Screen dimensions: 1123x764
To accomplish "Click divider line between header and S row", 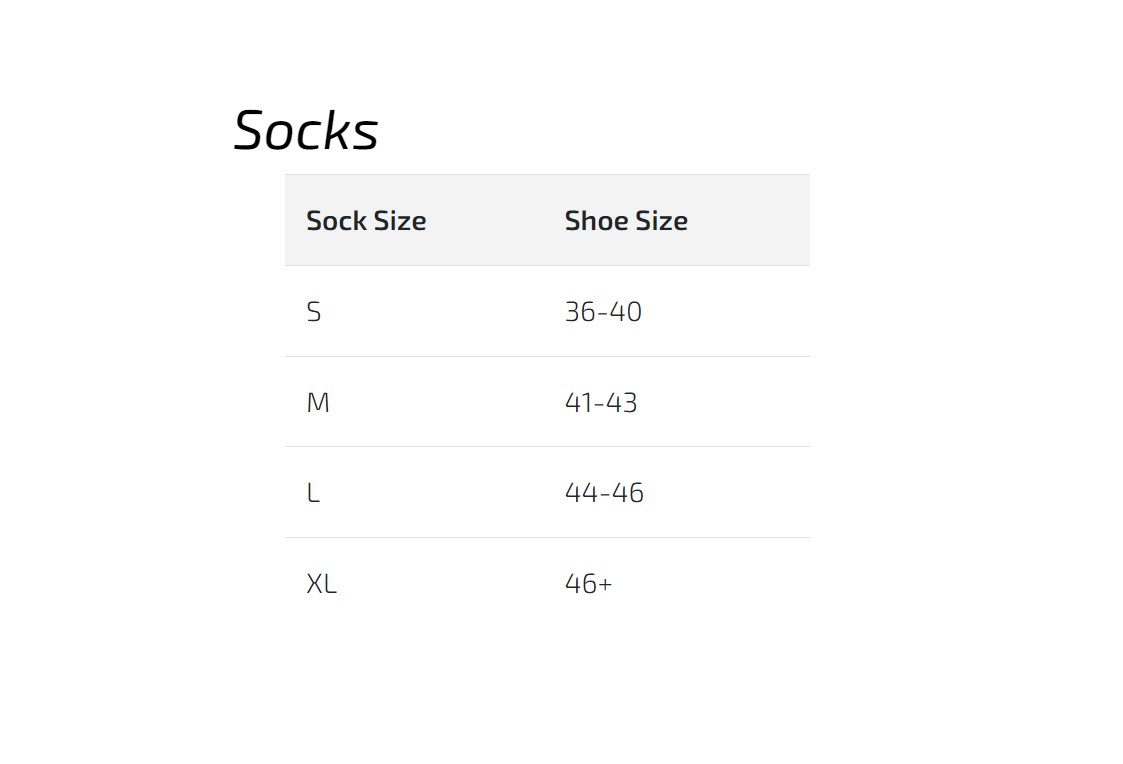I will pos(547,266).
